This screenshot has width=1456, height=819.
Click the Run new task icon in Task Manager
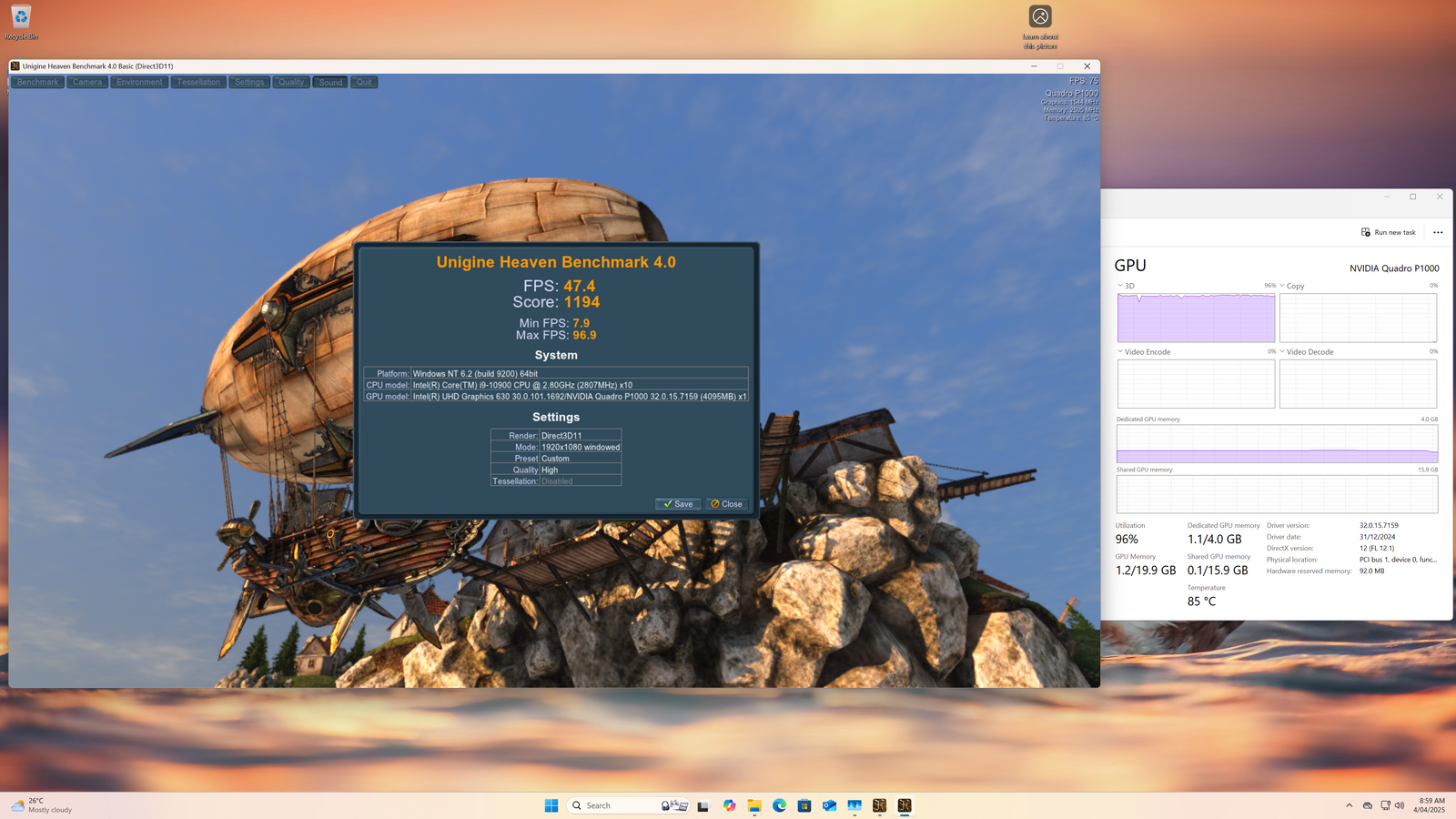pyautogui.click(x=1366, y=232)
